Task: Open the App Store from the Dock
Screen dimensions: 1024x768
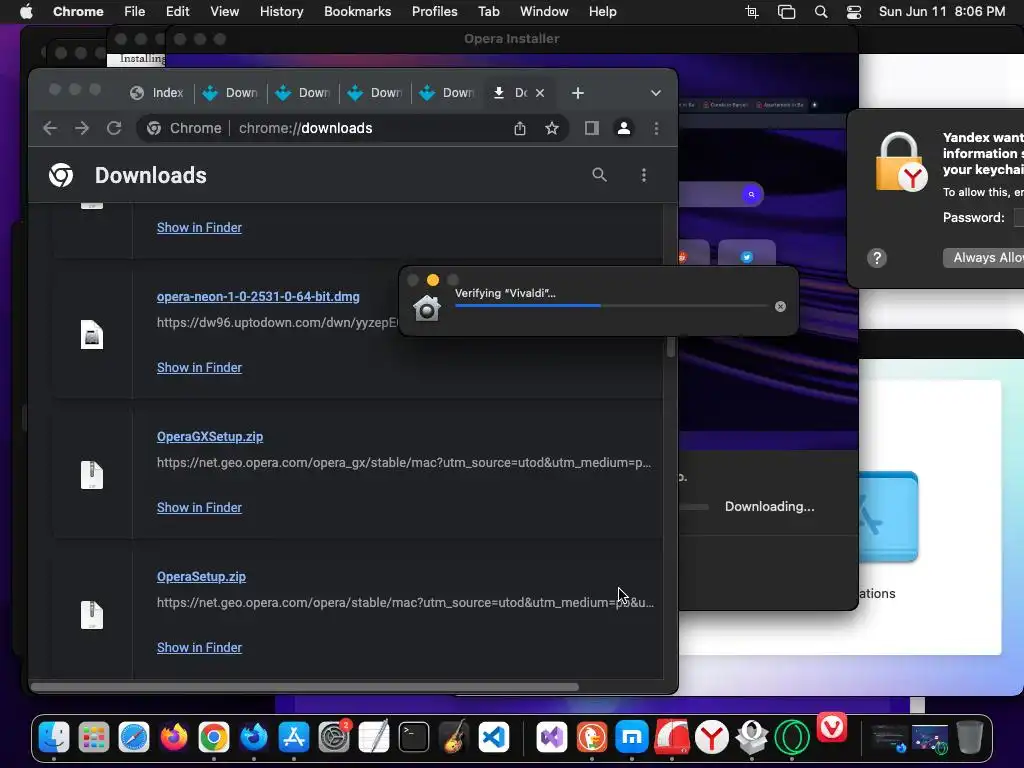Action: tap(294, 737)
